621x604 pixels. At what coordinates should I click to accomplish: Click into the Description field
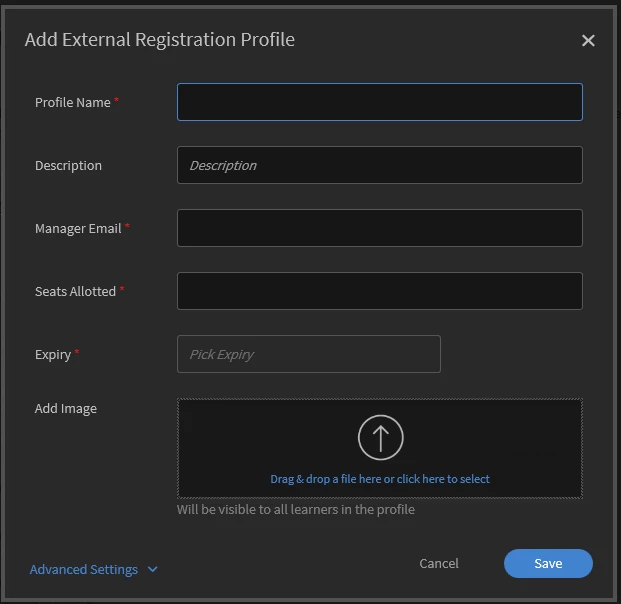point(380,165)
